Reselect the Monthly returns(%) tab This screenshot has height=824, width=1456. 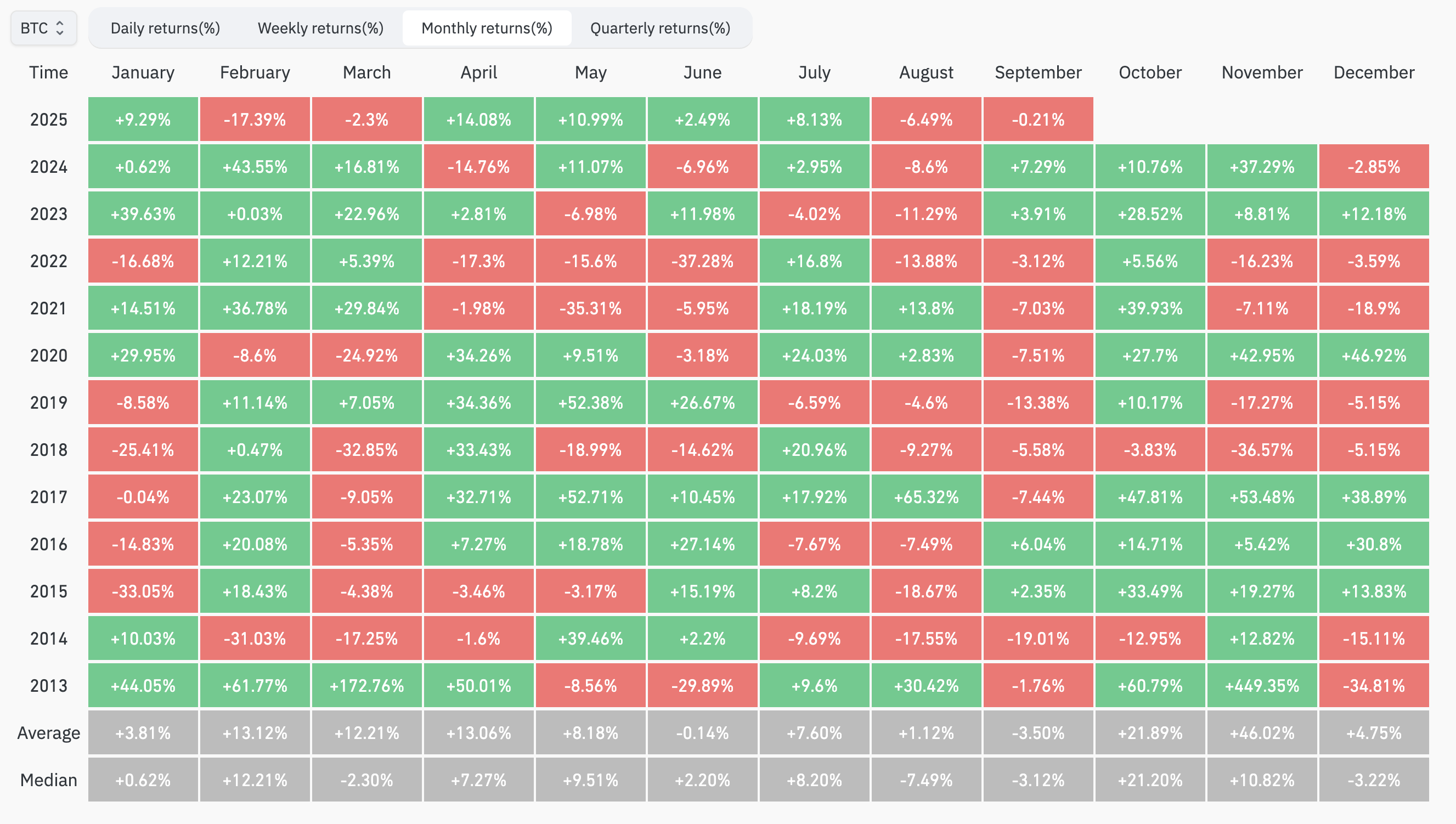click(487, 27)
